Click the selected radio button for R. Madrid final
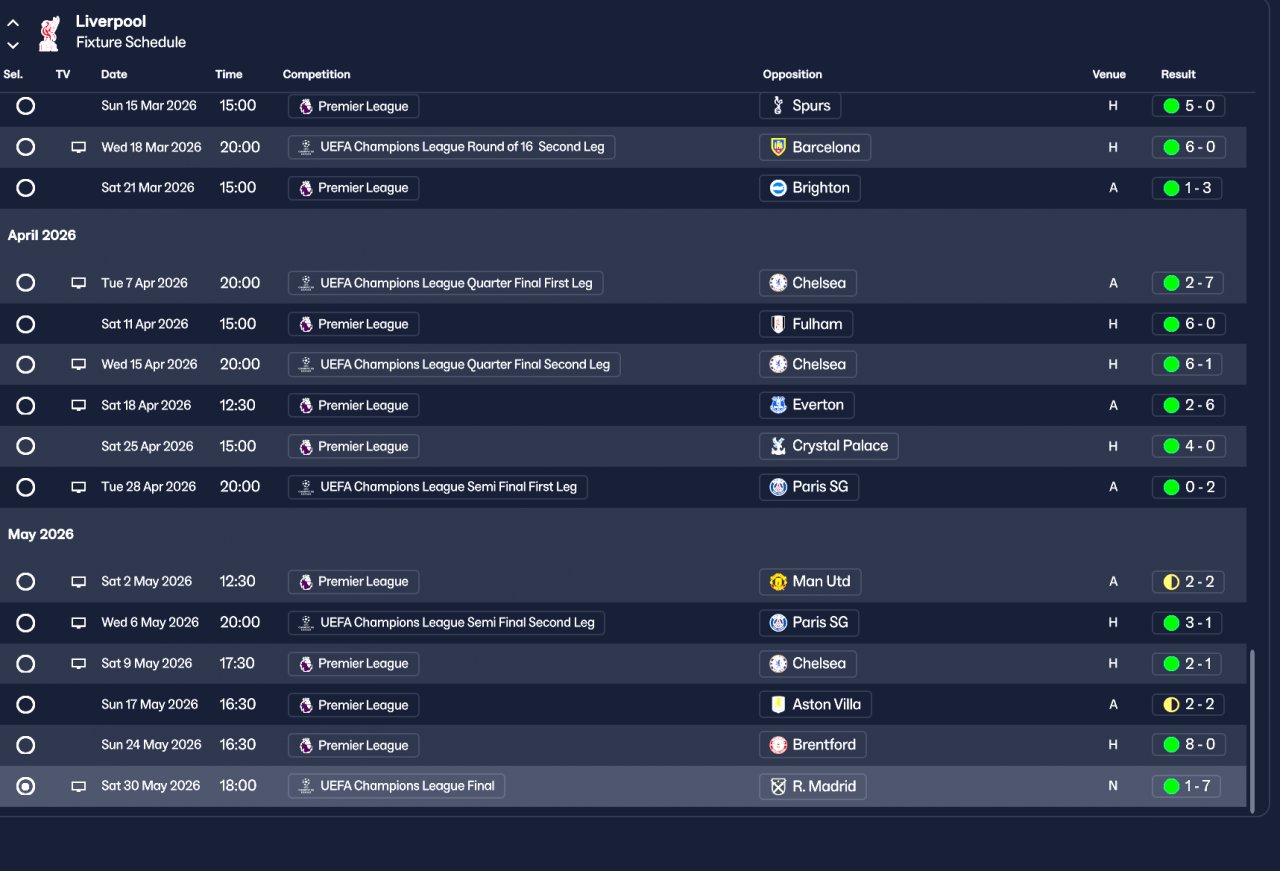This screenshot has width=1280, height=871. click(26, 787)
